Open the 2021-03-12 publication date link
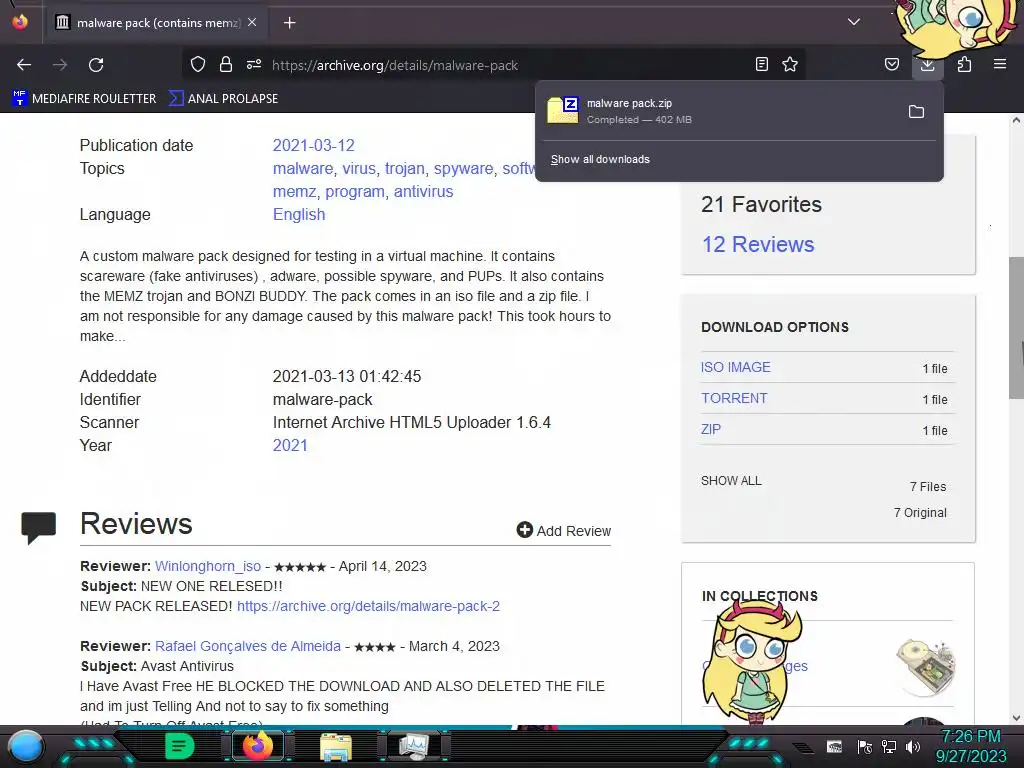The image size is (1024, 768). tap(313, 145)
